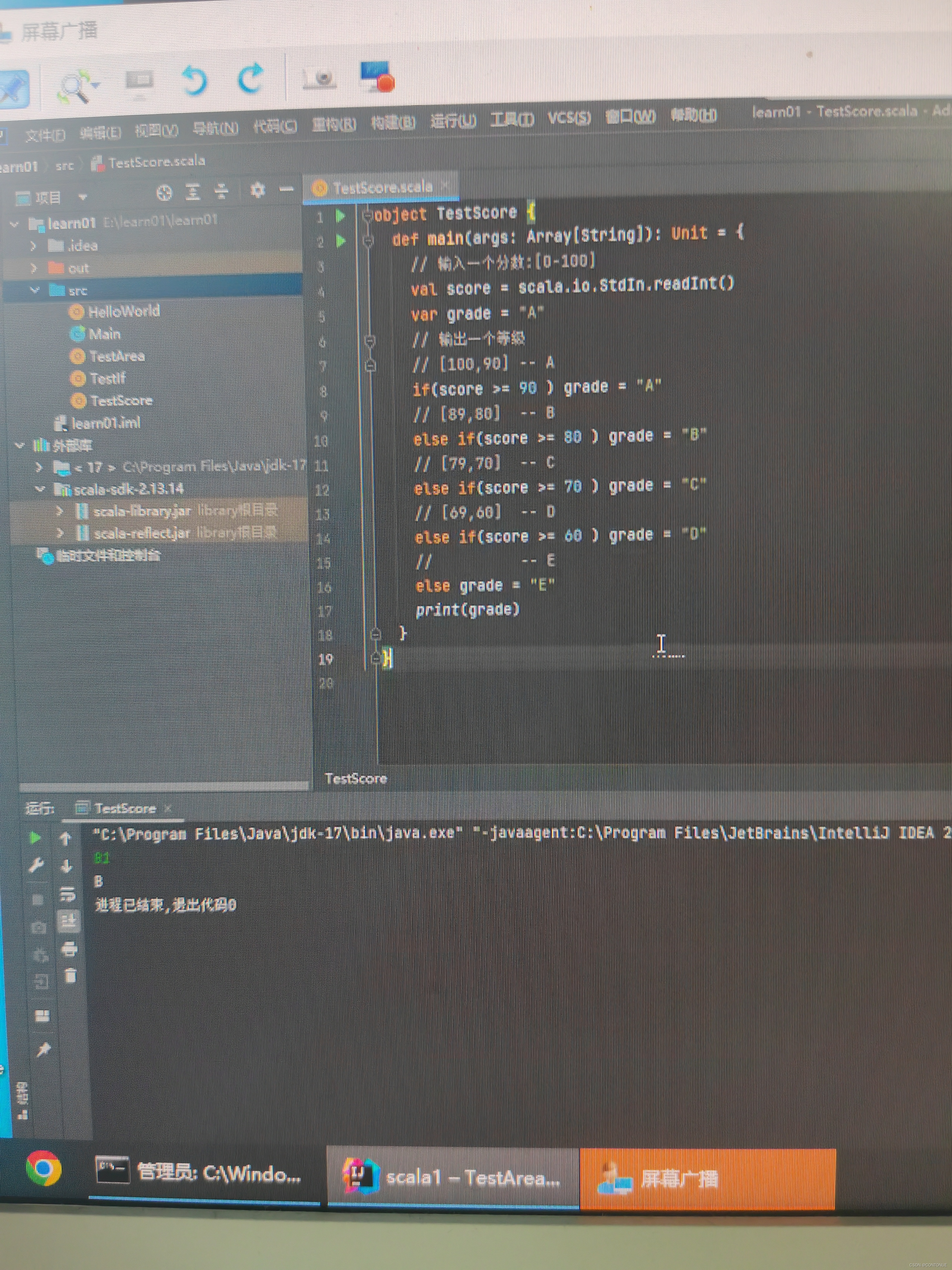Run main method from line 2 gutter arrow

341,241
